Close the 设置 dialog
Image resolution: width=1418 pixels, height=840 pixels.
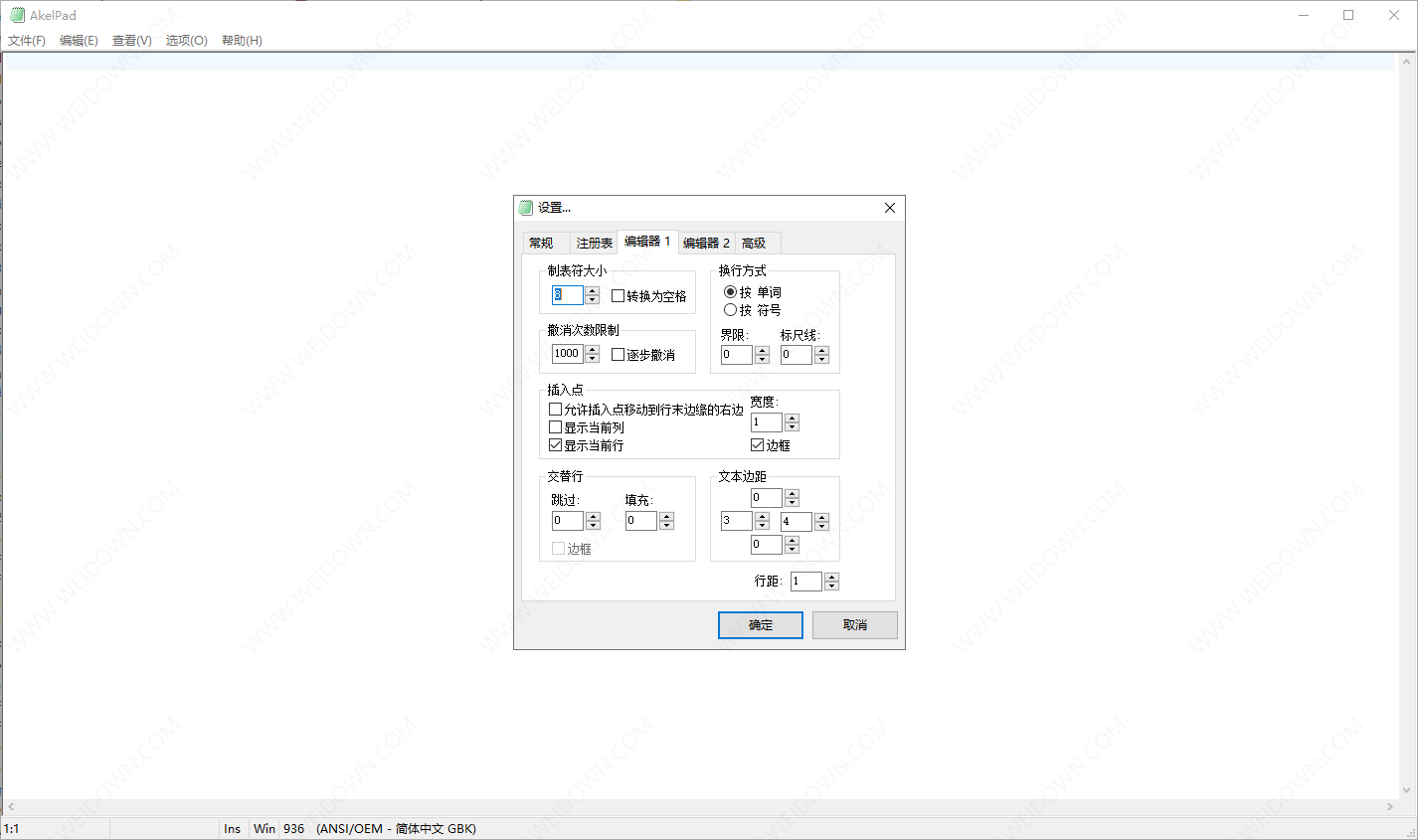point(889,208)
